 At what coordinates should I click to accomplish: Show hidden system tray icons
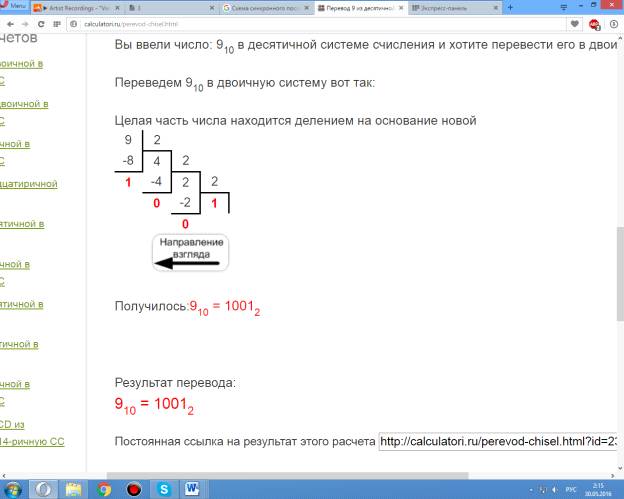(x=531, y=489)
